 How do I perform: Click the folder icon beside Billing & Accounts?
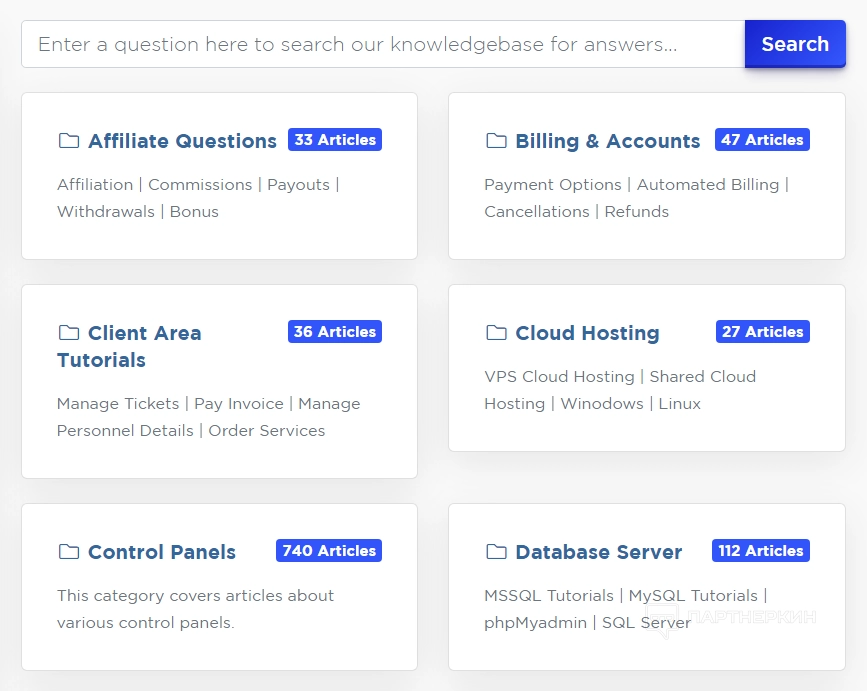496,141
